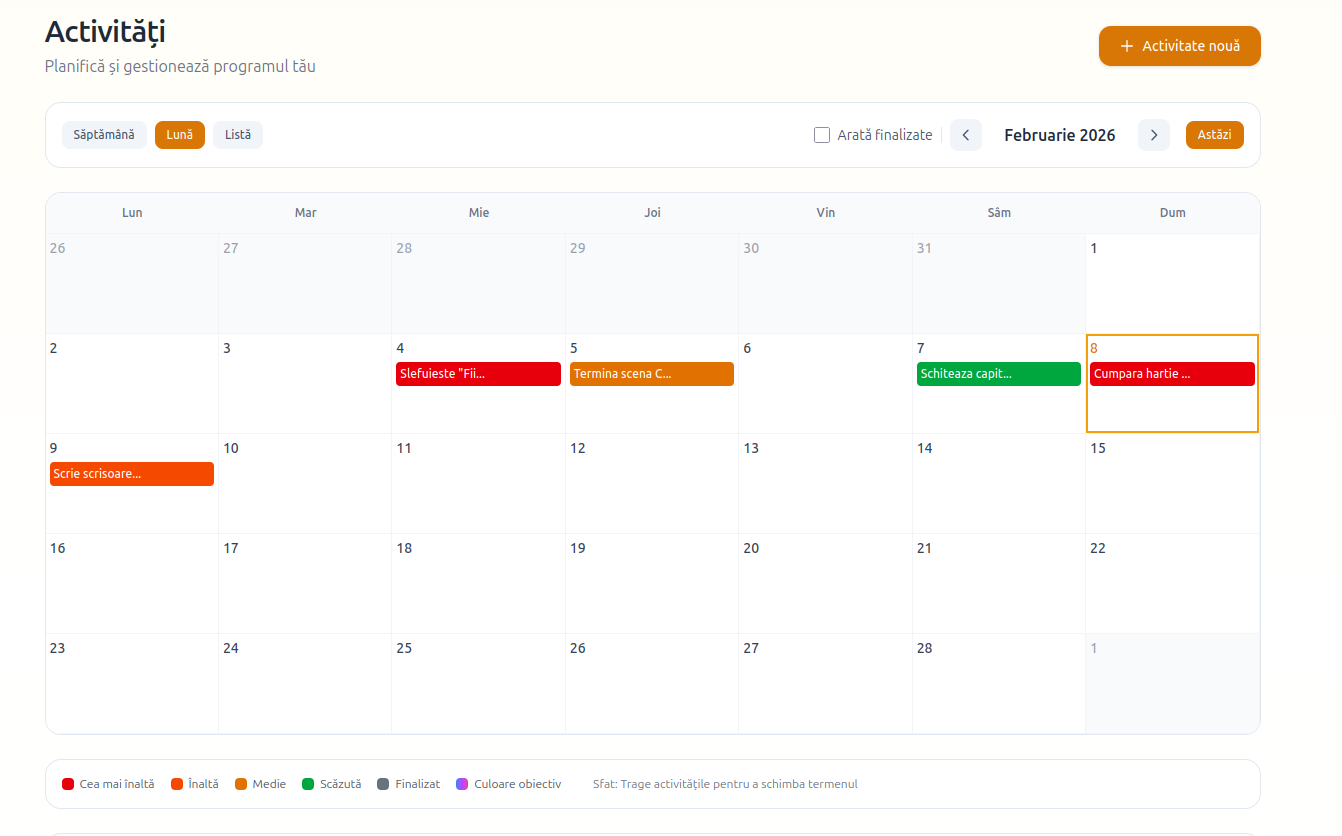The image size is (1342, 836).
Task: Select day 28 in the calendar
Action: (x=999, y=684)
